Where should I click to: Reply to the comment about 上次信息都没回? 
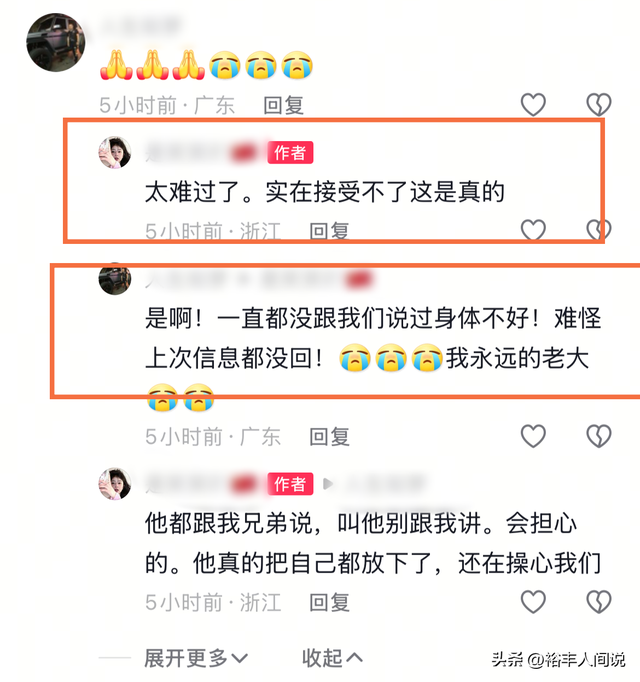tap(329, 437)
